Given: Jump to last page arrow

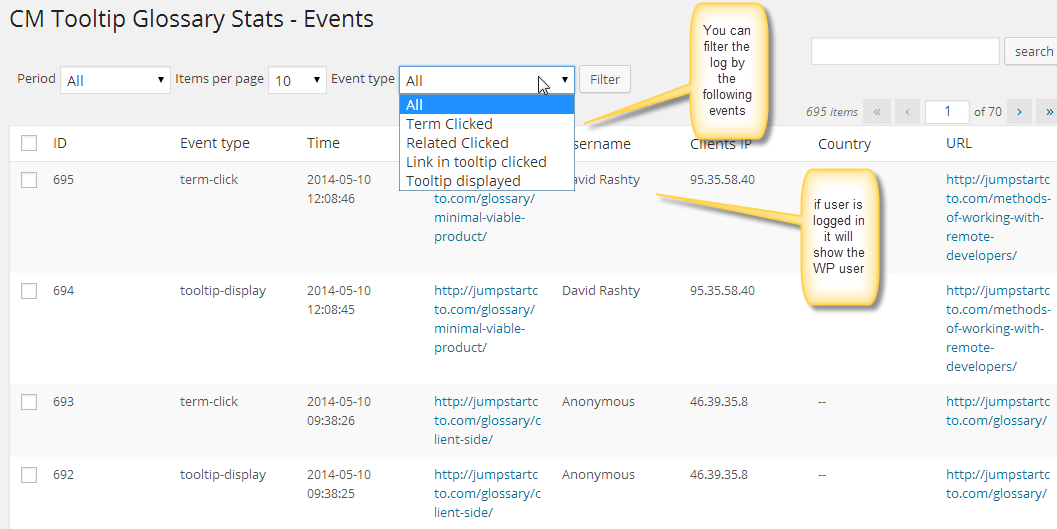Looking at the screenshot, I should click(x=1047, y=112).
